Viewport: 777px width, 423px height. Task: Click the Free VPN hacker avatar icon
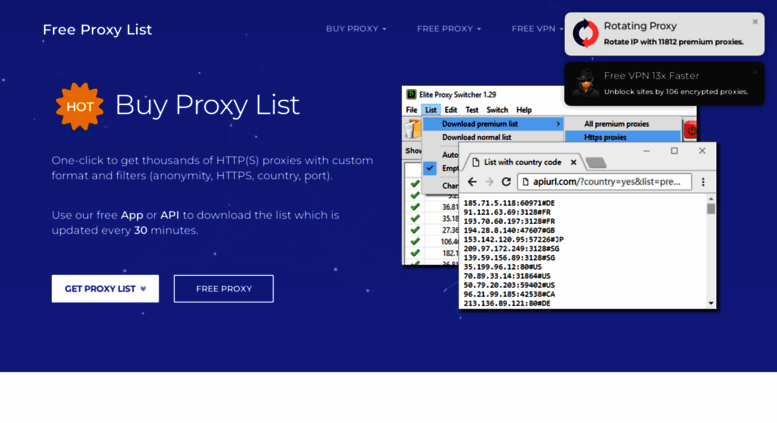(x=586, y=83)
